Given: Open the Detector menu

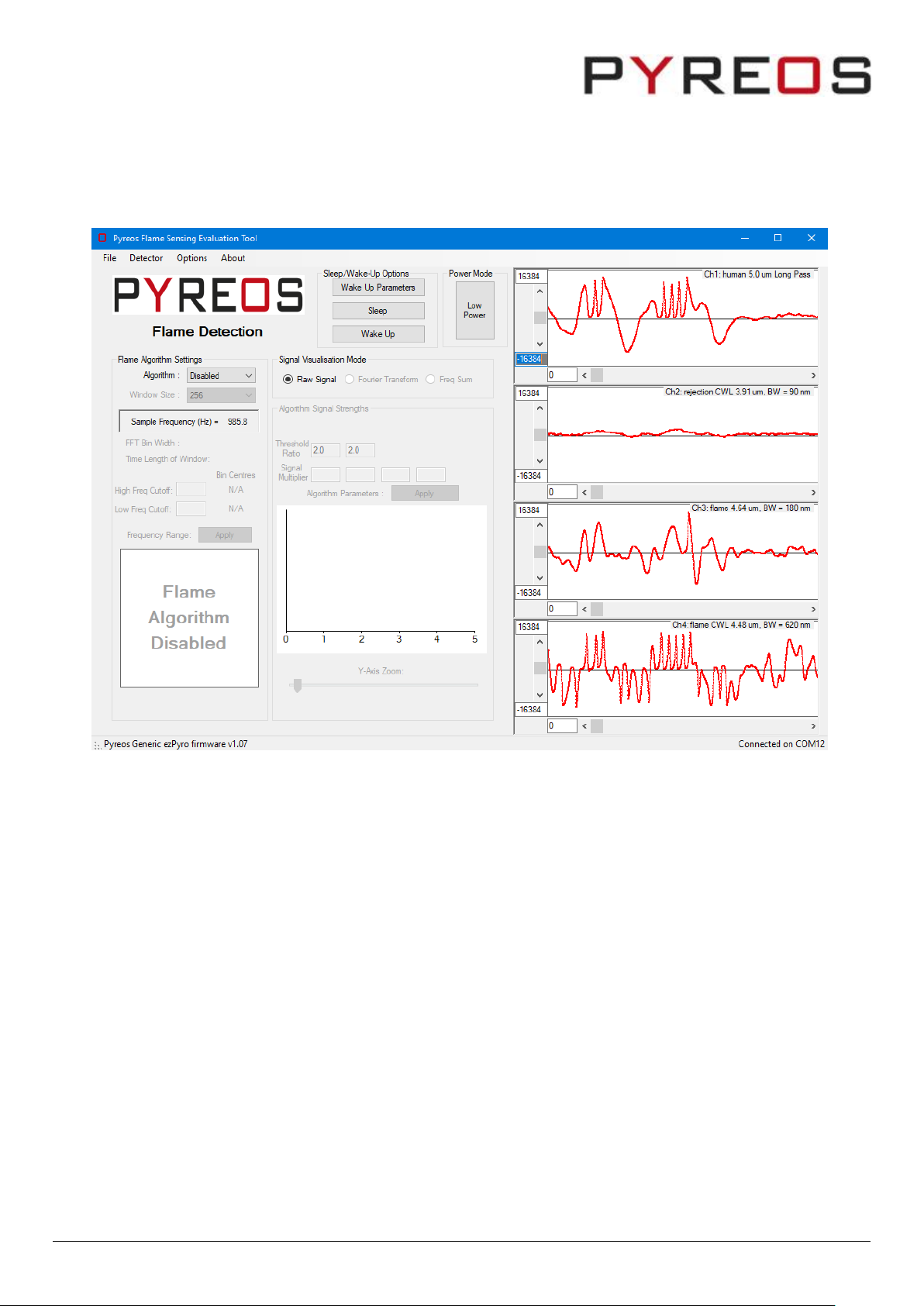Looking at the screenshot, I should click(x=146, y=258).
